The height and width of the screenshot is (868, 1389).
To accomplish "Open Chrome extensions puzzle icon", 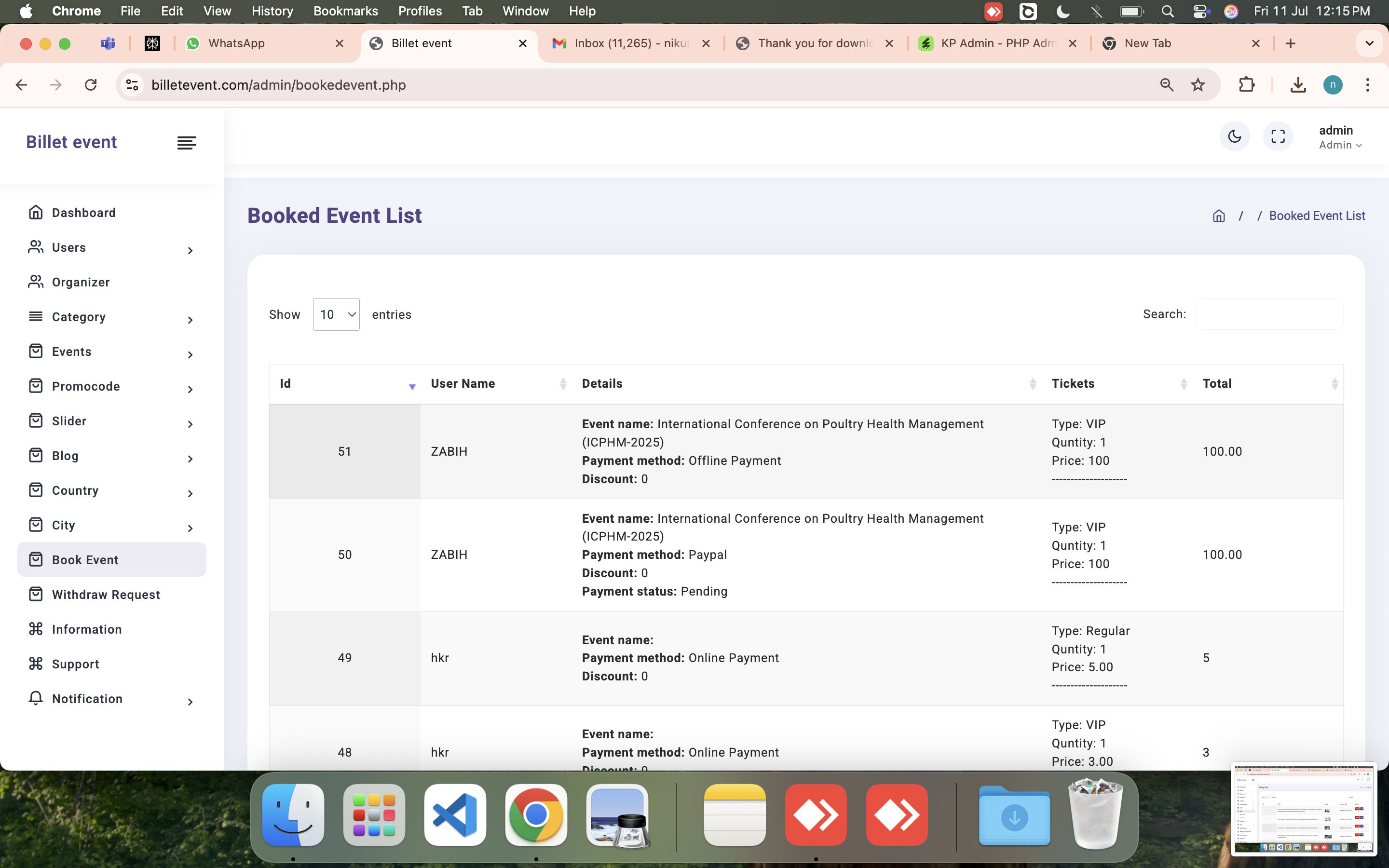I will coord(1246,85).
